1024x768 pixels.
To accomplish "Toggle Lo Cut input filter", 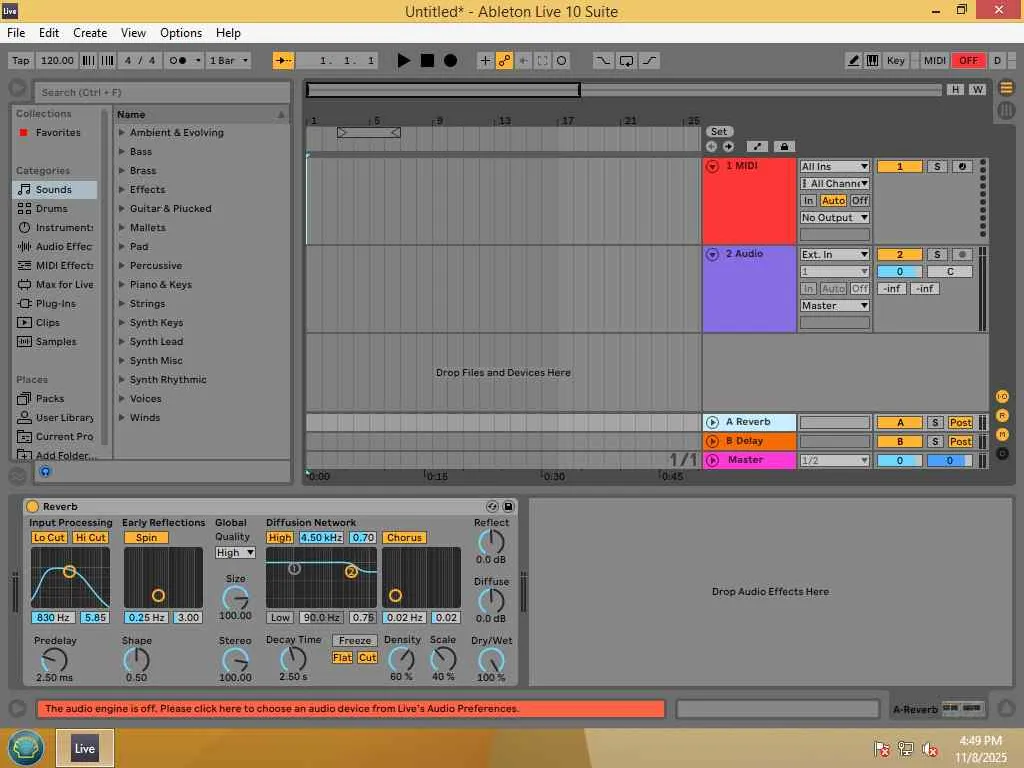I will (49, 537).
